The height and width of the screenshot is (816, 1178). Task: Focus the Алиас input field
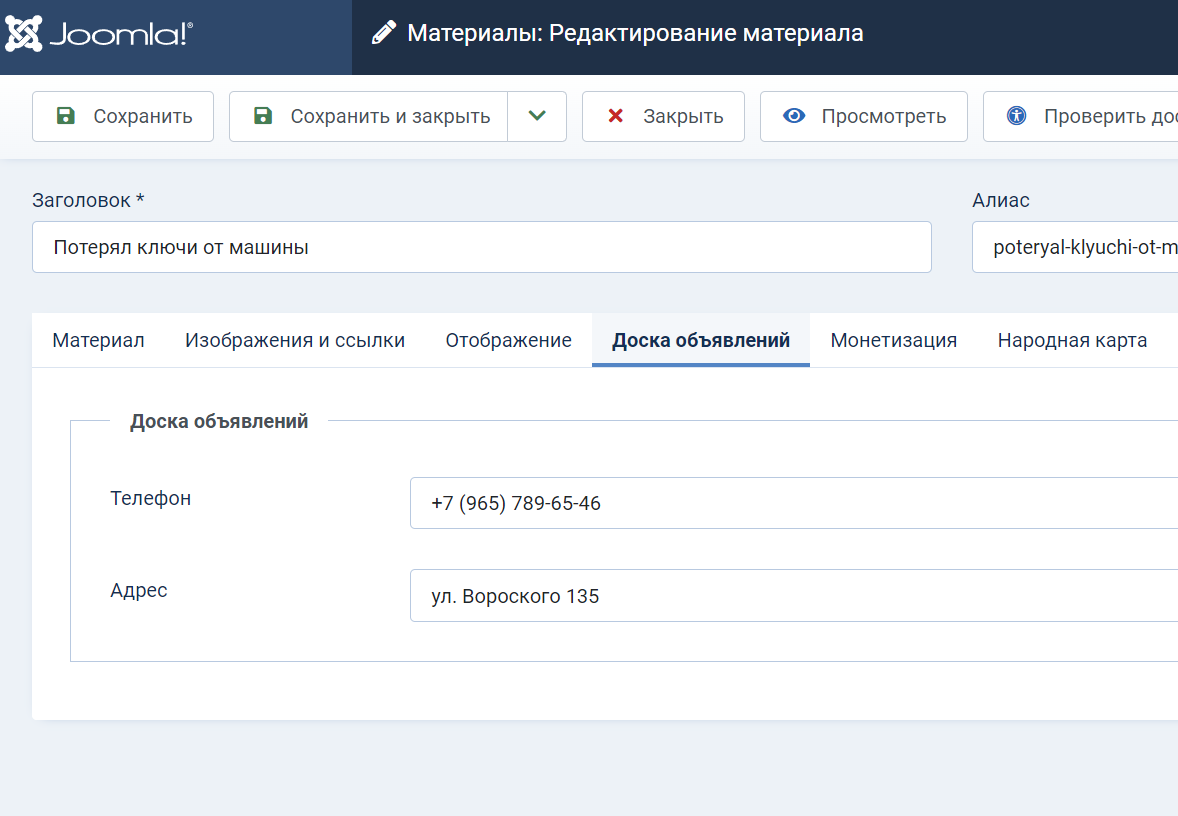[x=1075, y=247]
